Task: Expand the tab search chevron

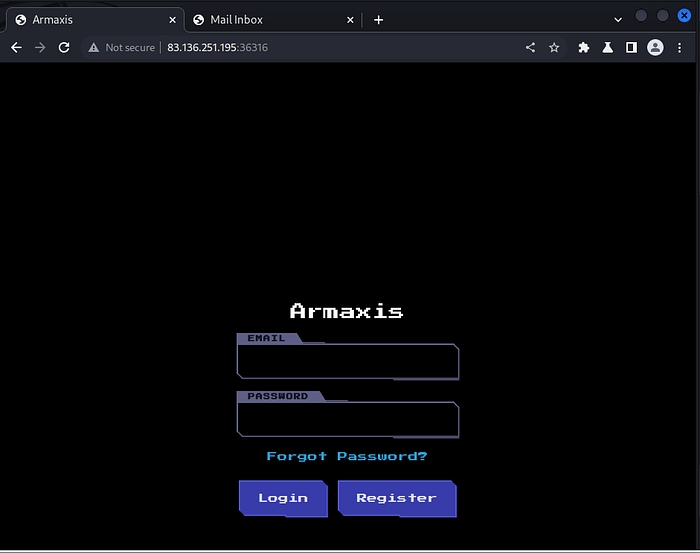Action: [618, 19]
